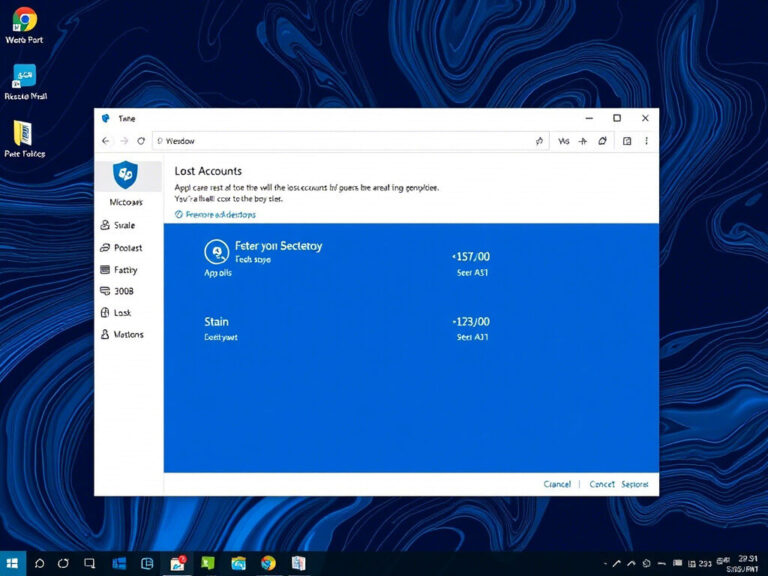Open the Windows Start menu
This screenshot has height=576, width=768.
coord(13,563)
